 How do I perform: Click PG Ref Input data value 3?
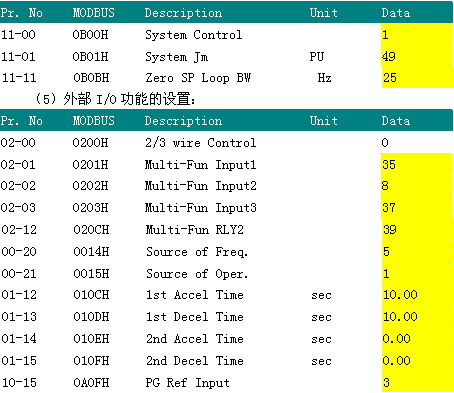pos(386,382)
